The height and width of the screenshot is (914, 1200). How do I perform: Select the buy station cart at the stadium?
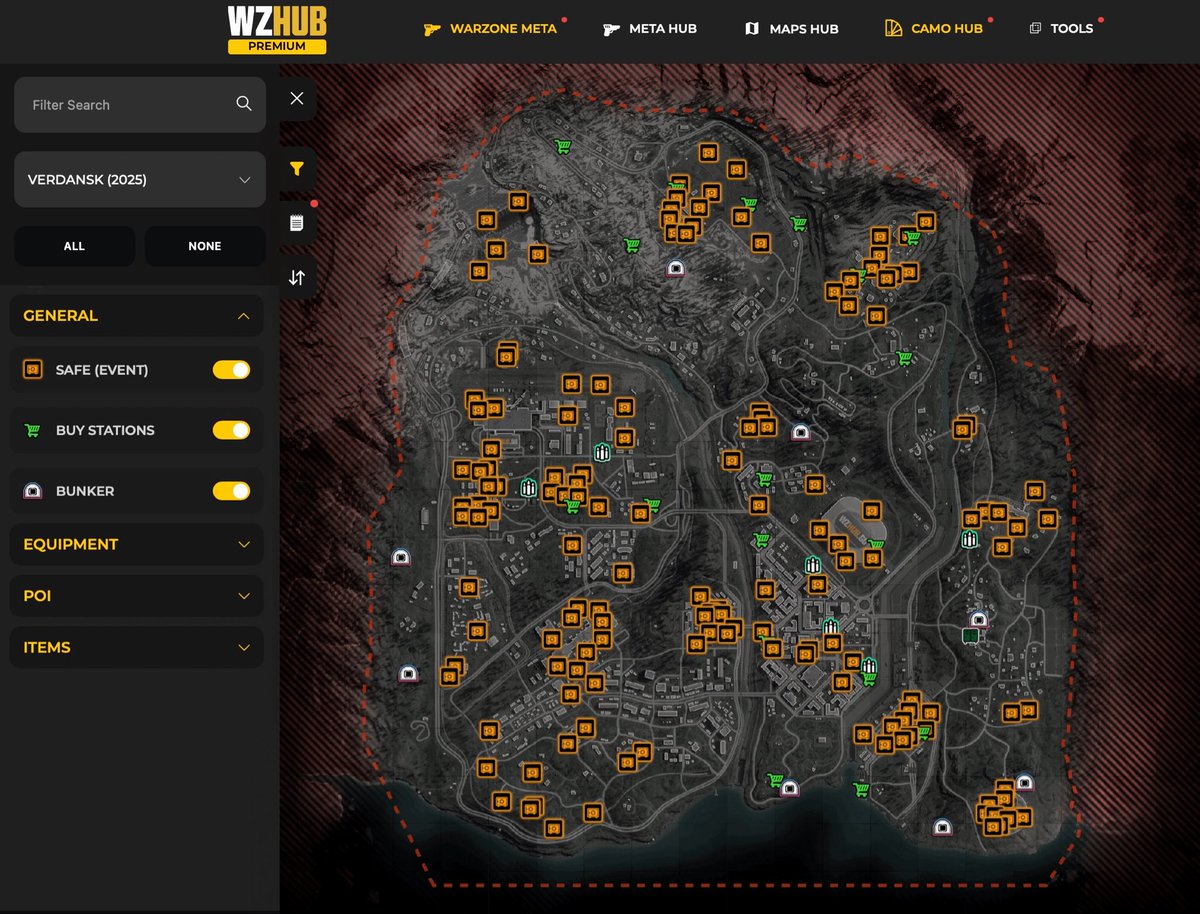point(877,546)
